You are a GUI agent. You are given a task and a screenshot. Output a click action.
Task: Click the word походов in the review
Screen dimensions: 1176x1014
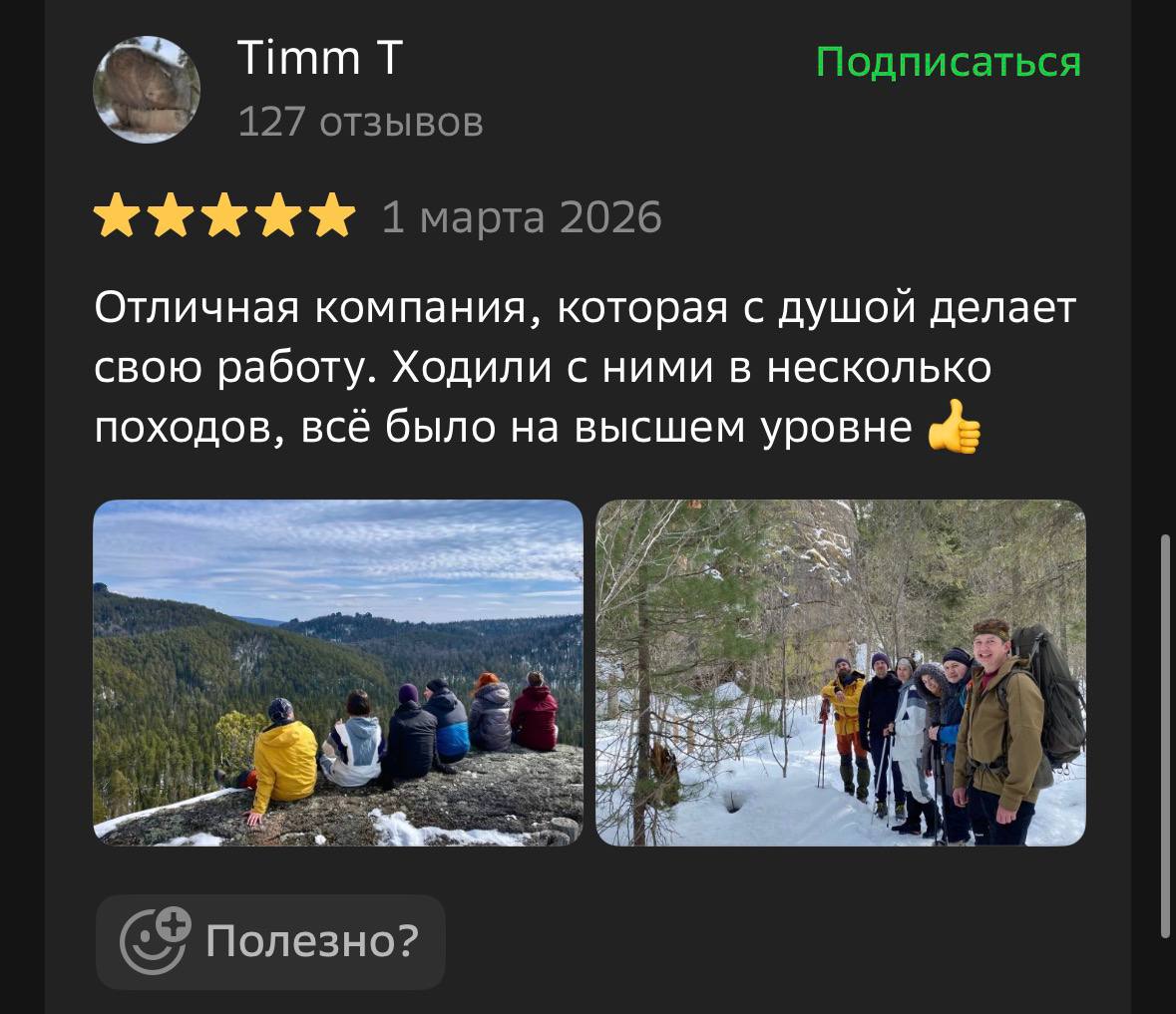click(x=190, y=428)
